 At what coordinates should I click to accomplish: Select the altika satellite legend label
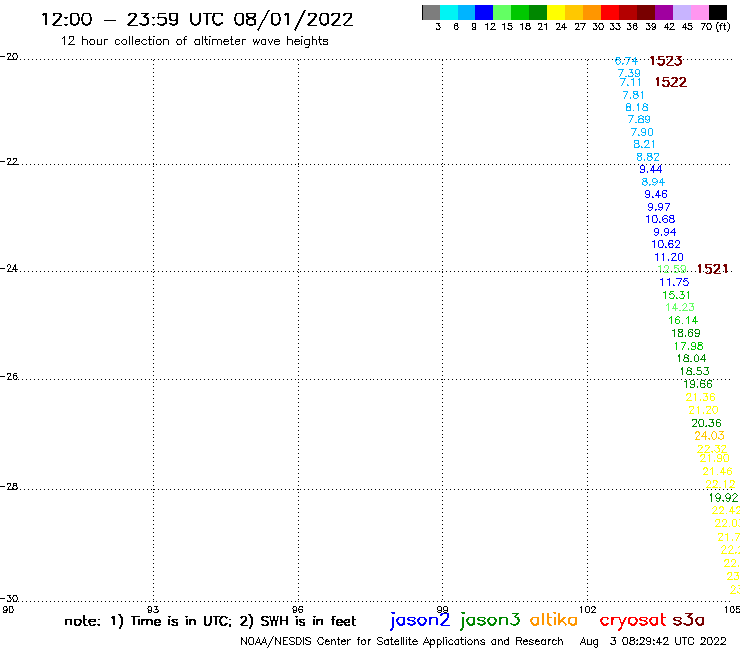point(554,619)
